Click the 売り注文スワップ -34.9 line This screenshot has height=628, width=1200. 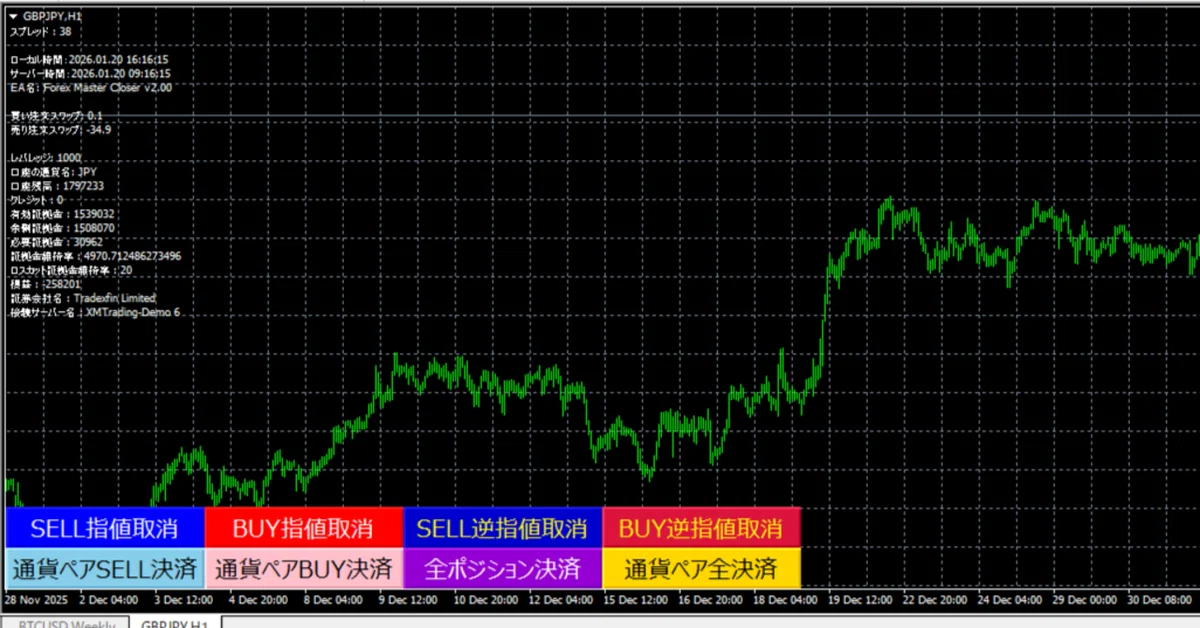[x=60, y=129]
